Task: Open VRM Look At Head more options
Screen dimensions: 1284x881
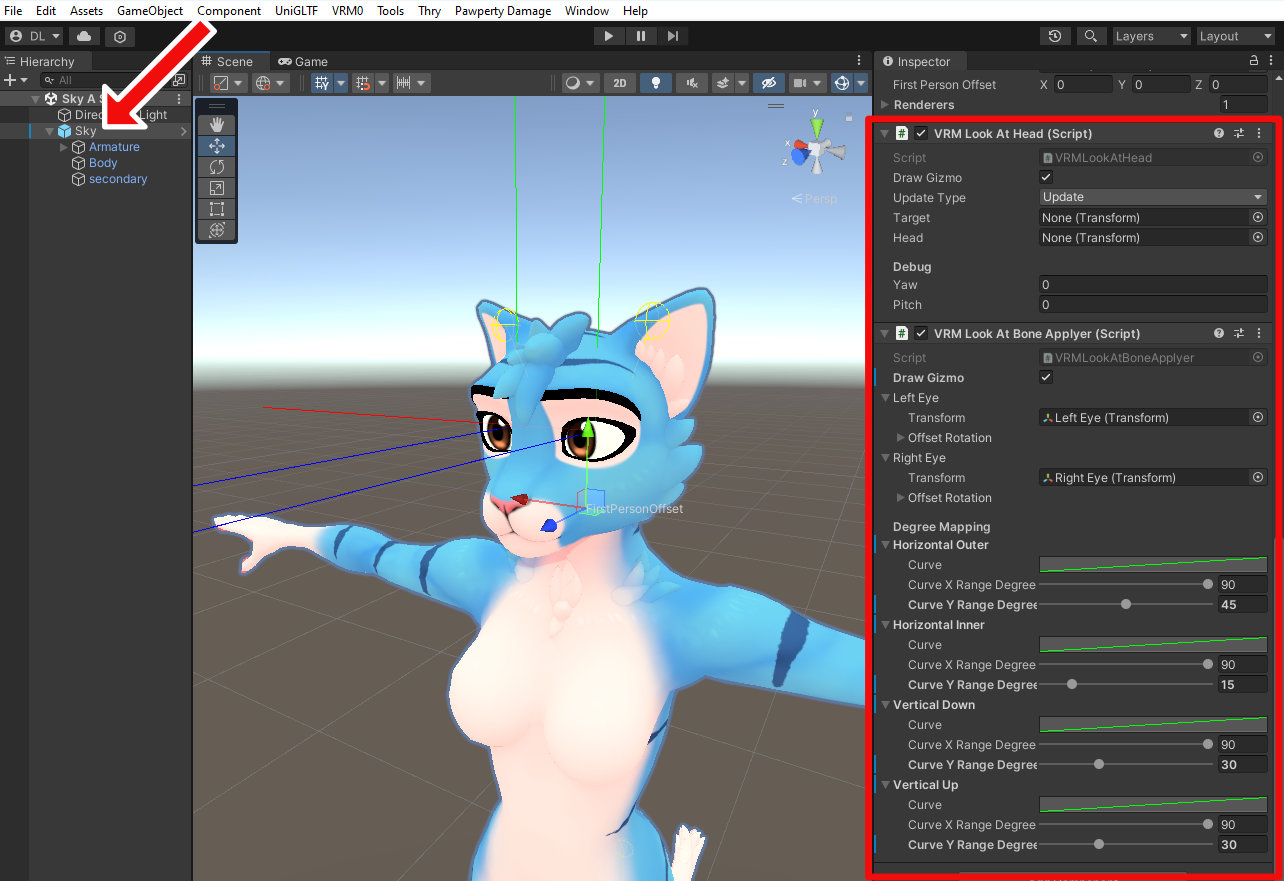Action: click(x=1258, y=133)
